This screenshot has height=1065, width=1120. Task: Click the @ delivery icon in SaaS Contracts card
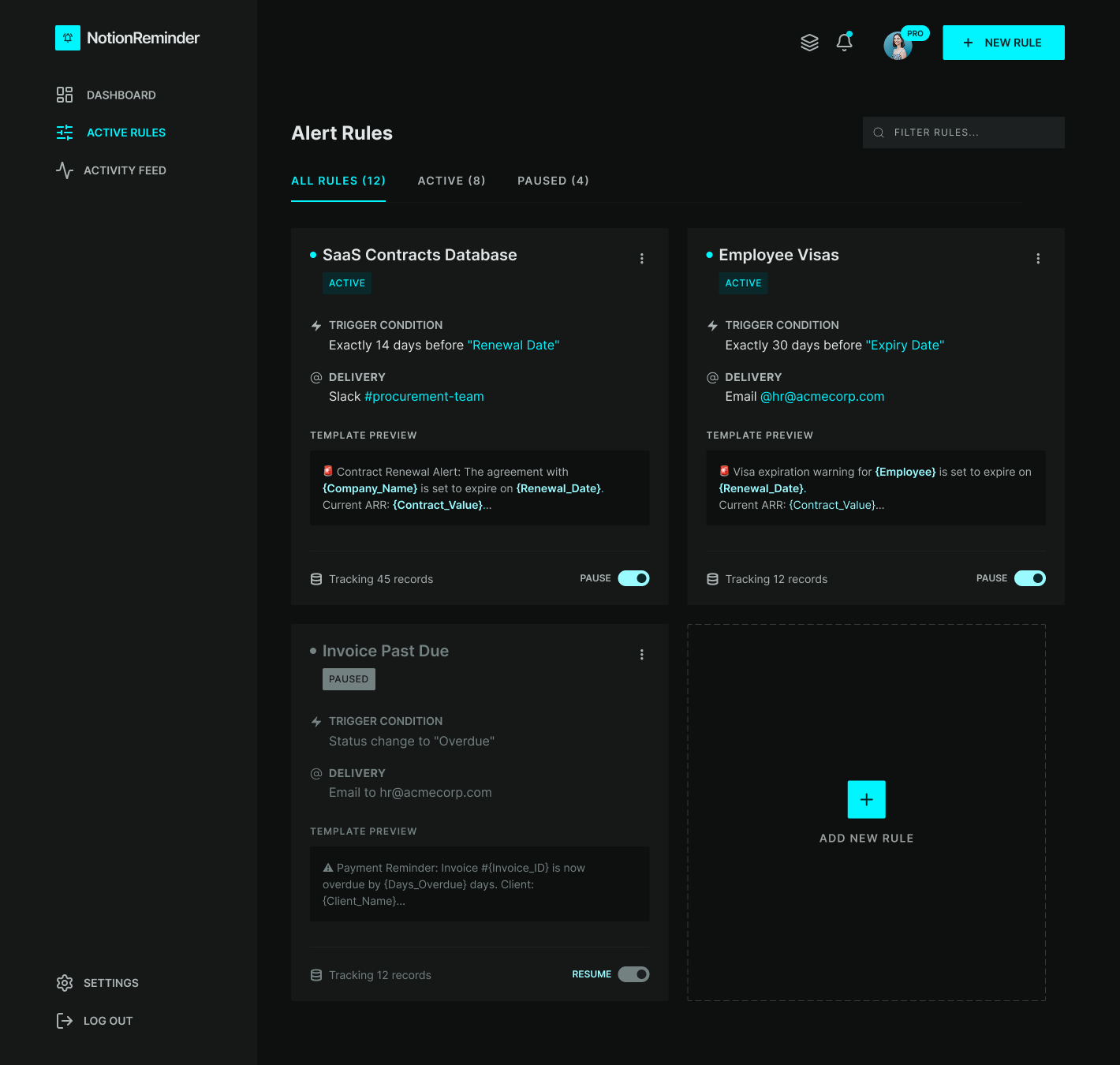[316, 378]
